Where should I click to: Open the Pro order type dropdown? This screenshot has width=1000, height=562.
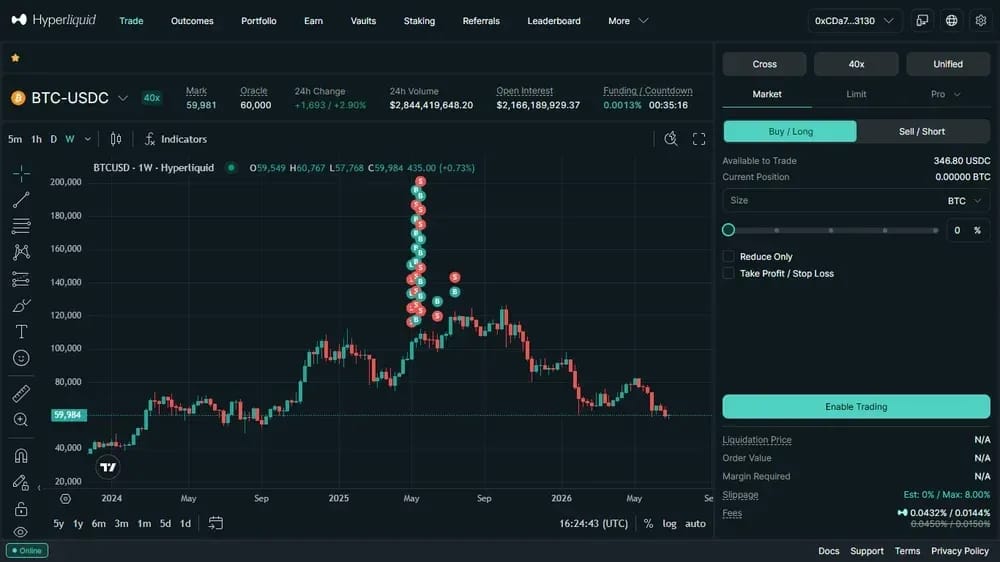point(945,94)
